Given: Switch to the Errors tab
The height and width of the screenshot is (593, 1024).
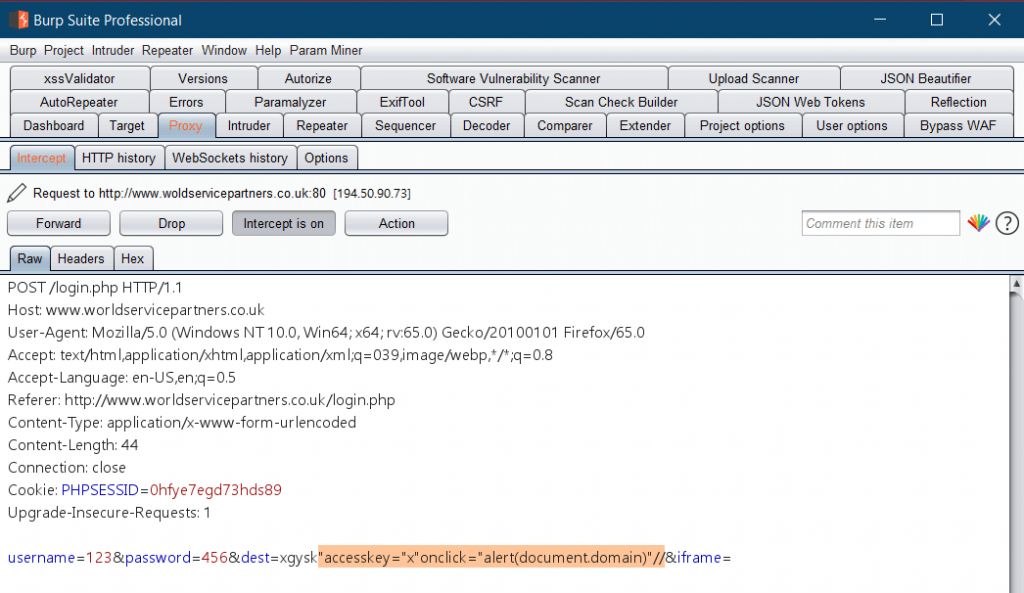Looking at the screenshot, I should [186, 102].
